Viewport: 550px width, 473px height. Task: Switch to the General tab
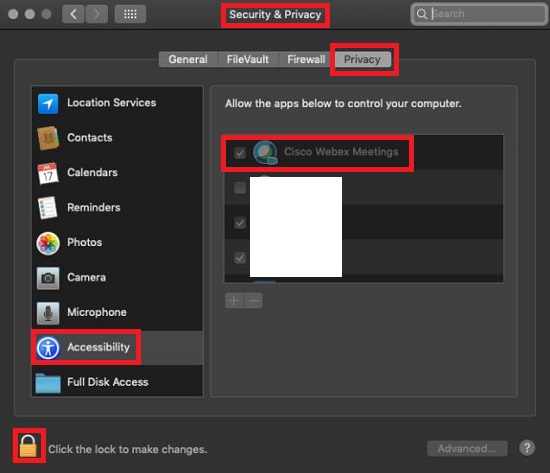[x=188, y=59]
